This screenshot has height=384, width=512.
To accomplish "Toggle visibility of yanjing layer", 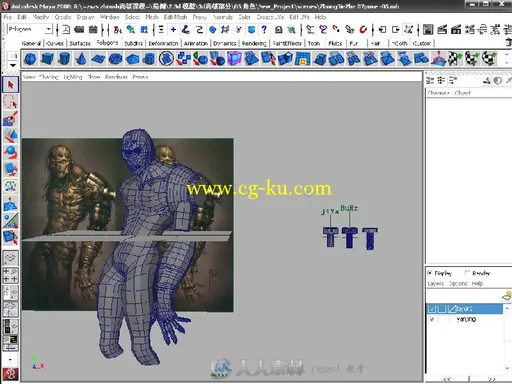I will point(432,319).
